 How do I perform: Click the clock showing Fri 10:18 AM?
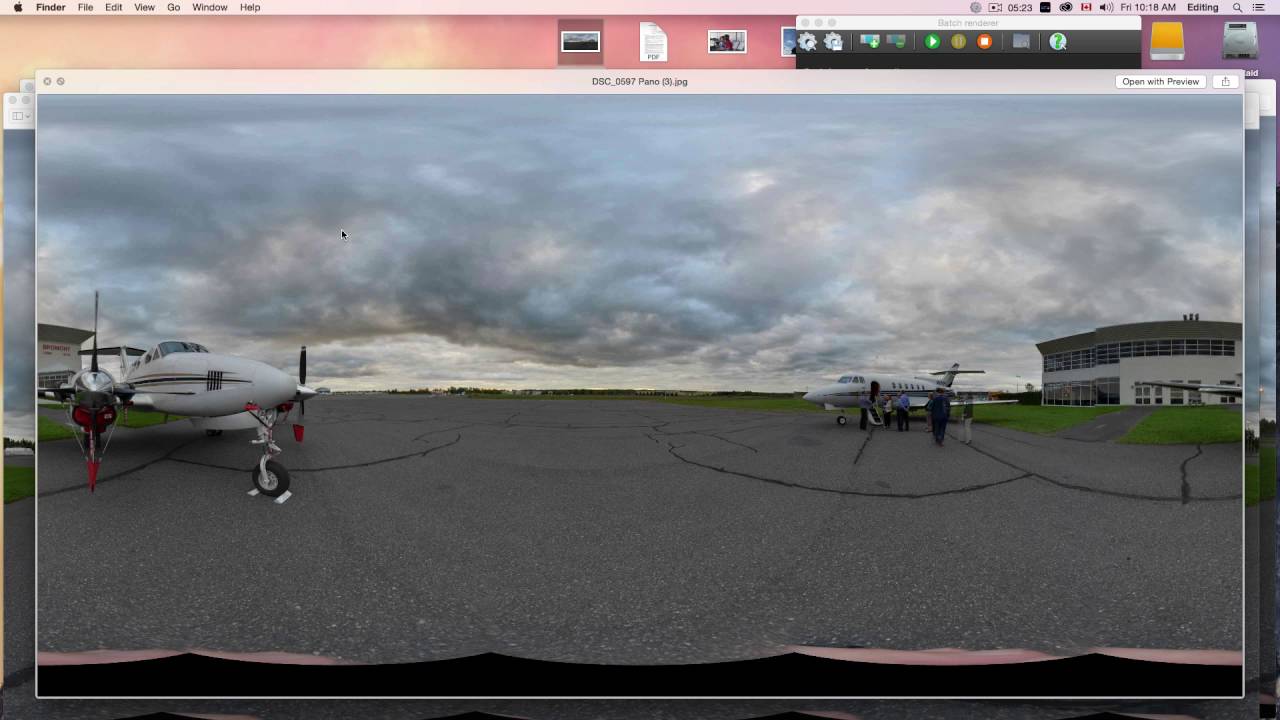1148,7
